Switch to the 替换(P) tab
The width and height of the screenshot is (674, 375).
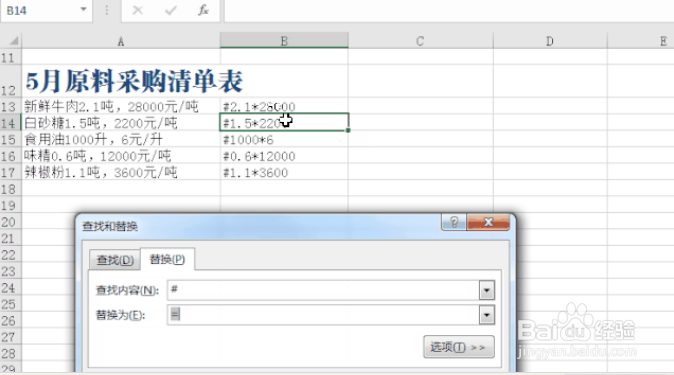[167, 259]
